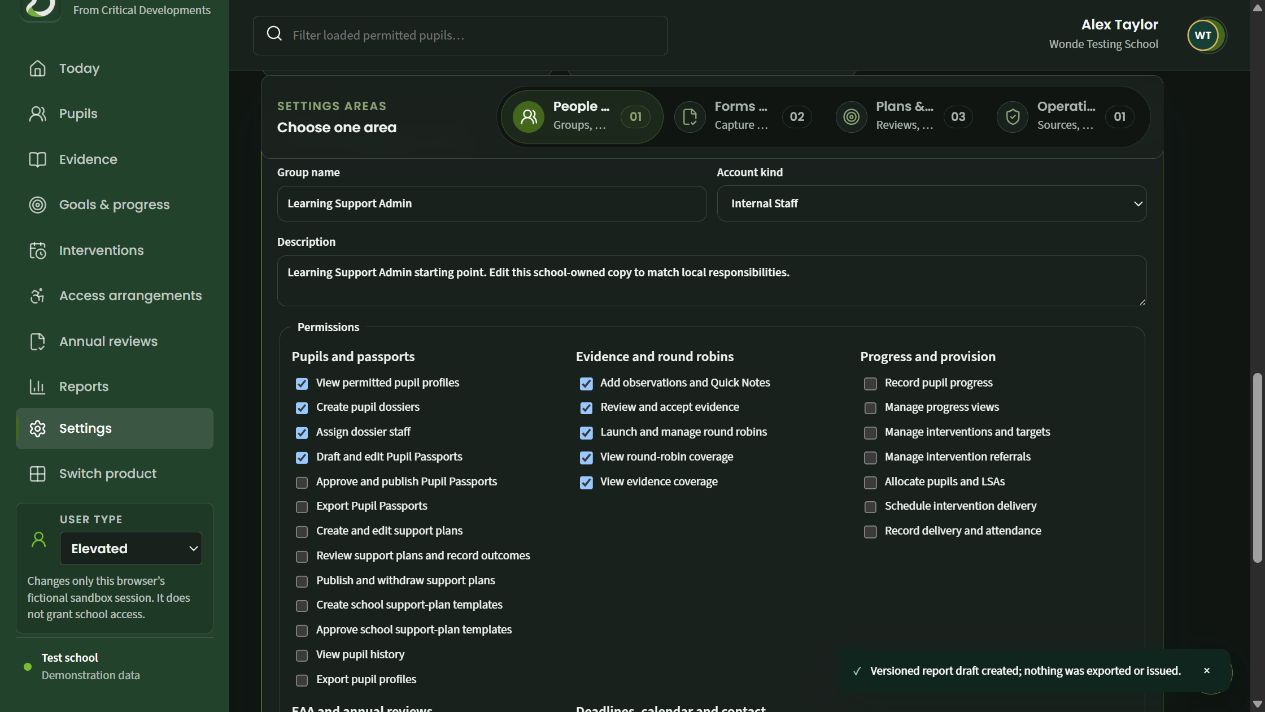
Task: Click the Annual reviews document icon
Action: tap(37, 341)
